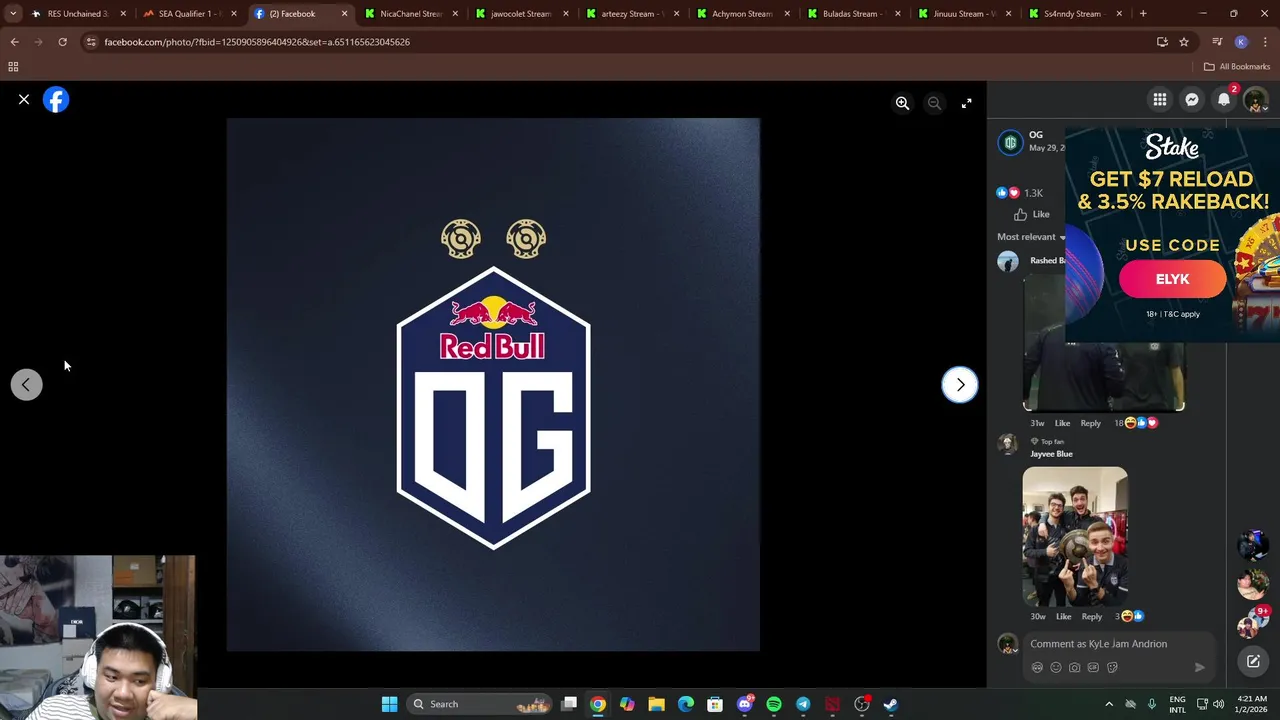Like Jayvee Blue's 30w comment
The width and height of the screenshot is (1280, 720).
click(1063, 616)
